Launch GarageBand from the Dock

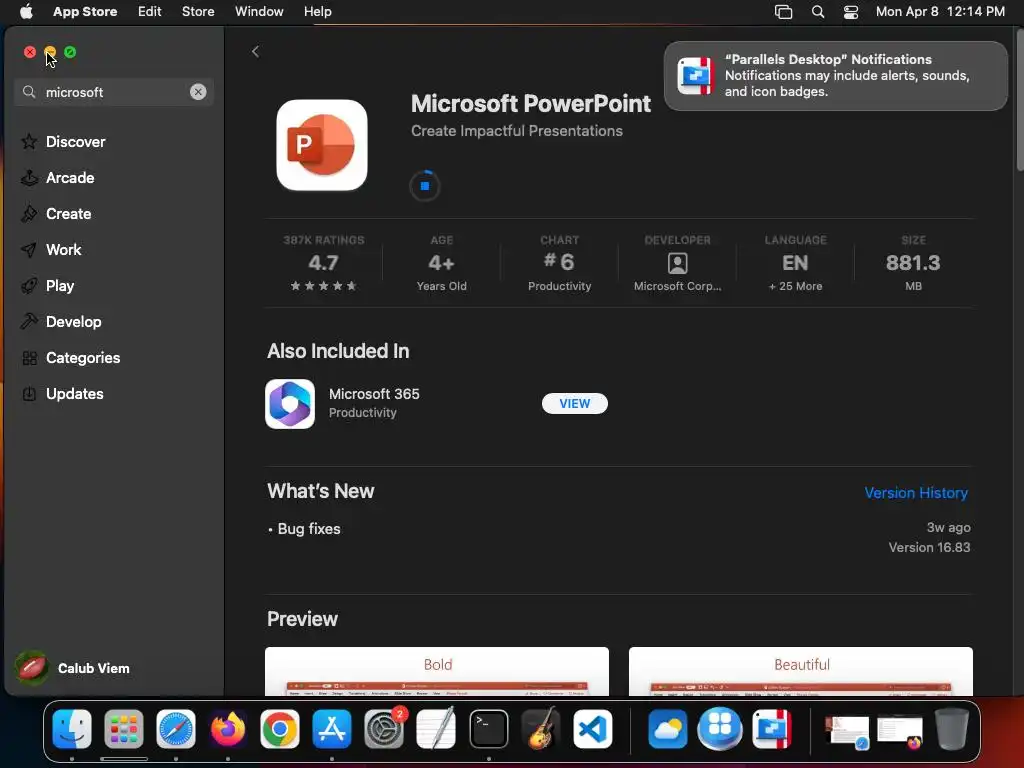point(541,729)
